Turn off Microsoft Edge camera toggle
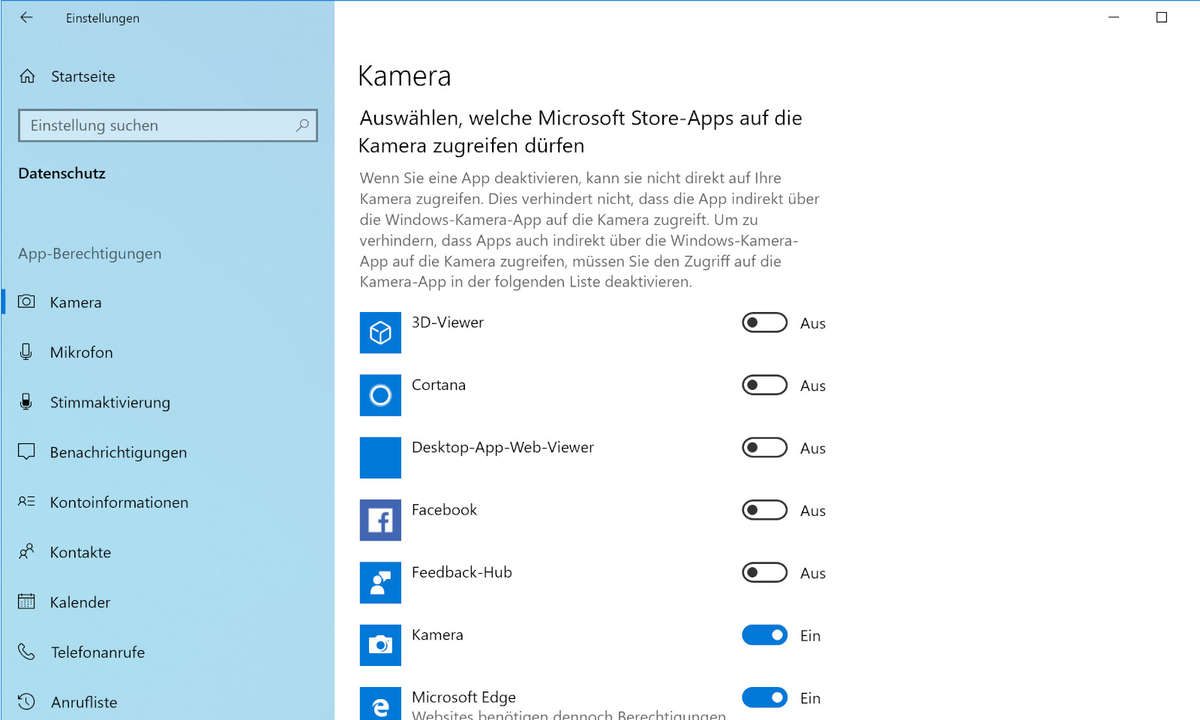 [765, 698]
